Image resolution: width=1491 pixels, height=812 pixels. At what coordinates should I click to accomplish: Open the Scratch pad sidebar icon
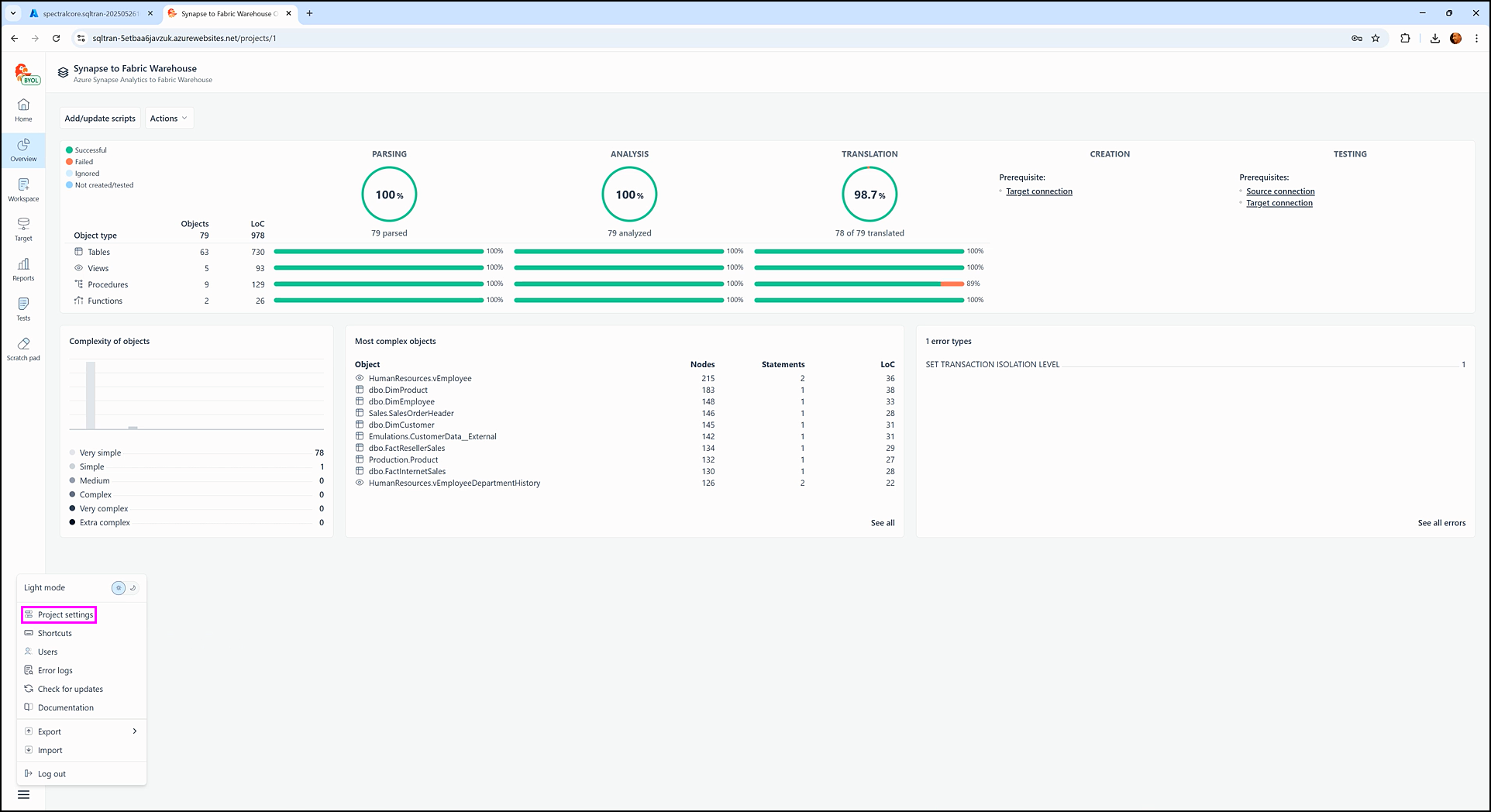coord(23,349)
